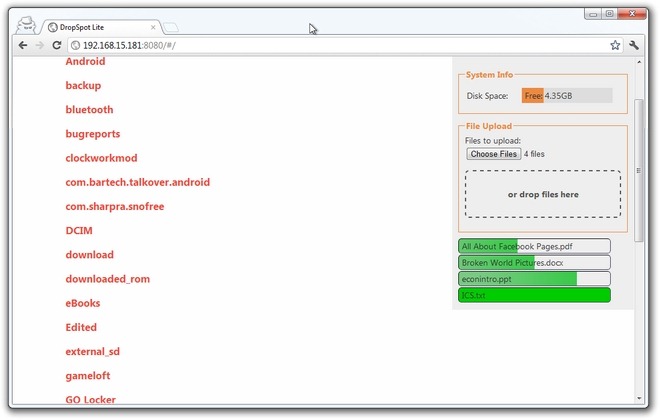The image size is (660, 420).
Task: Open the eBooks folder
Action: pyautogui.click(x=83, y=303)
